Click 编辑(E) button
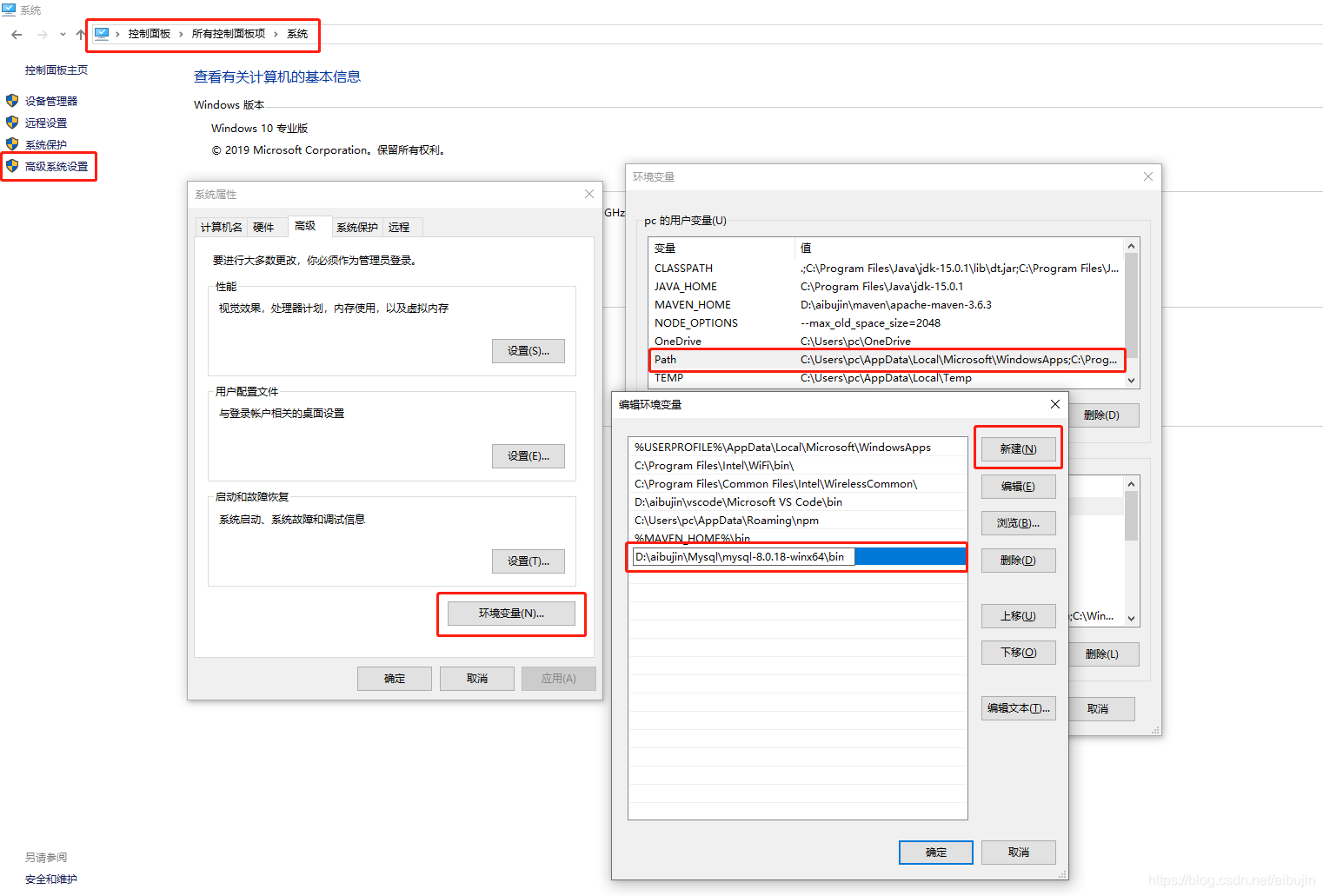 (x=1018, y=487)
